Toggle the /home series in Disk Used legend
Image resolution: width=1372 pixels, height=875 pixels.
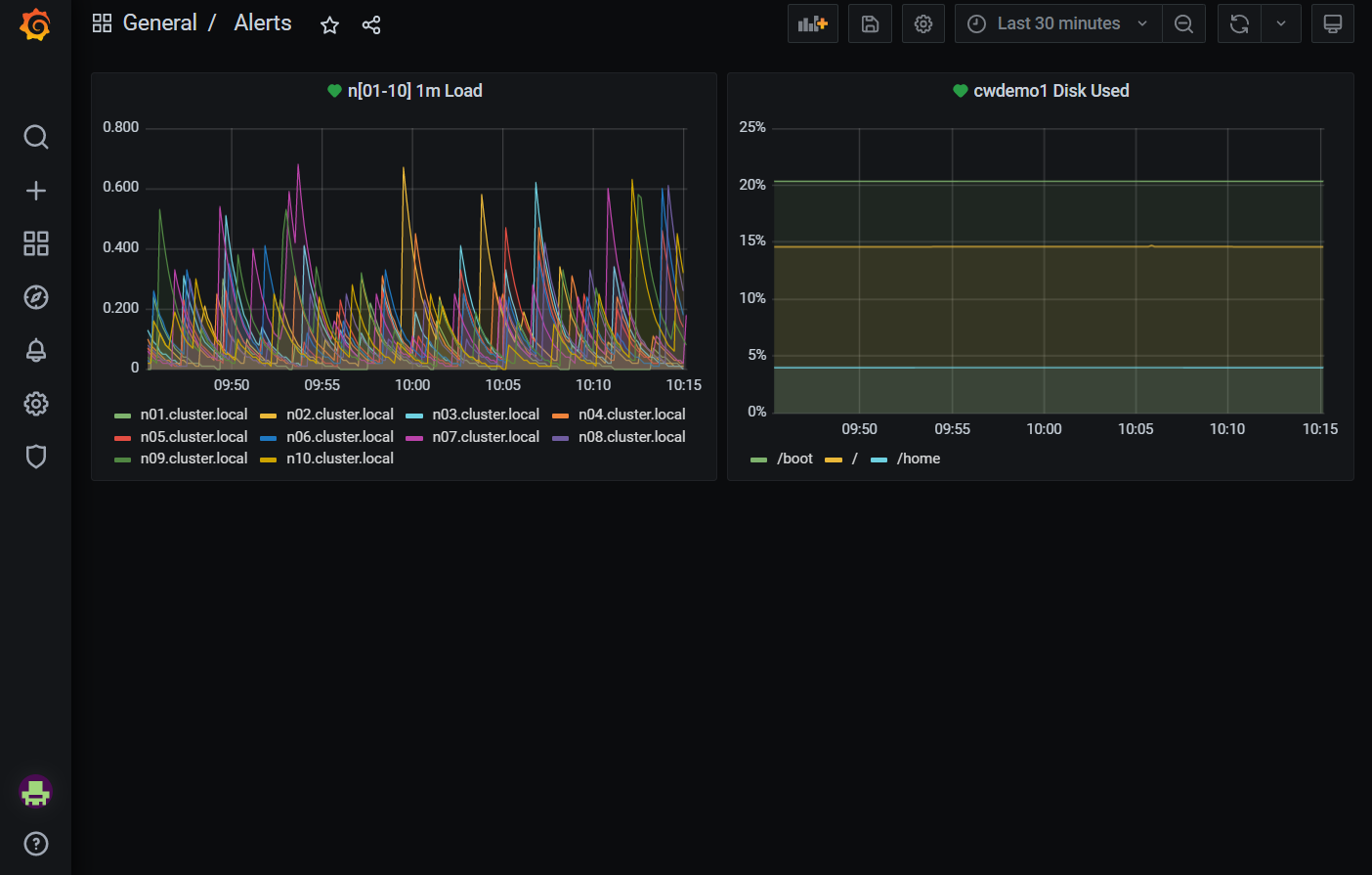click(919, 458)
